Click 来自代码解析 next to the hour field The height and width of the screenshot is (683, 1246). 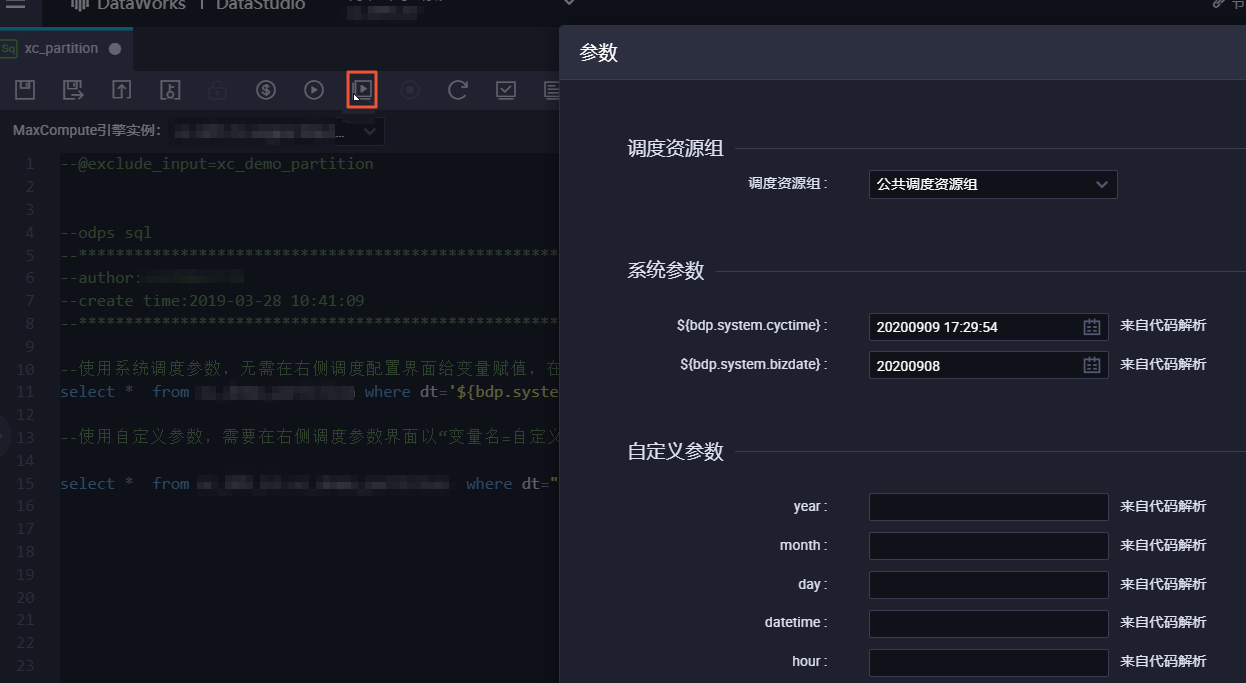pos(1163,662)
